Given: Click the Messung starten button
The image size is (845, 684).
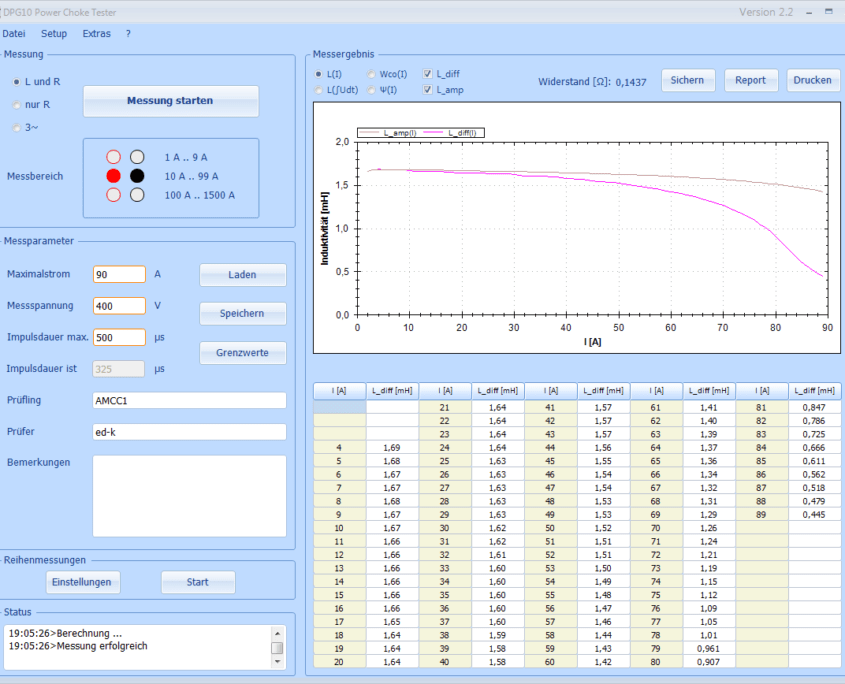Looking at the screenshot, I should pyautogui.click(x=170, y=101).
